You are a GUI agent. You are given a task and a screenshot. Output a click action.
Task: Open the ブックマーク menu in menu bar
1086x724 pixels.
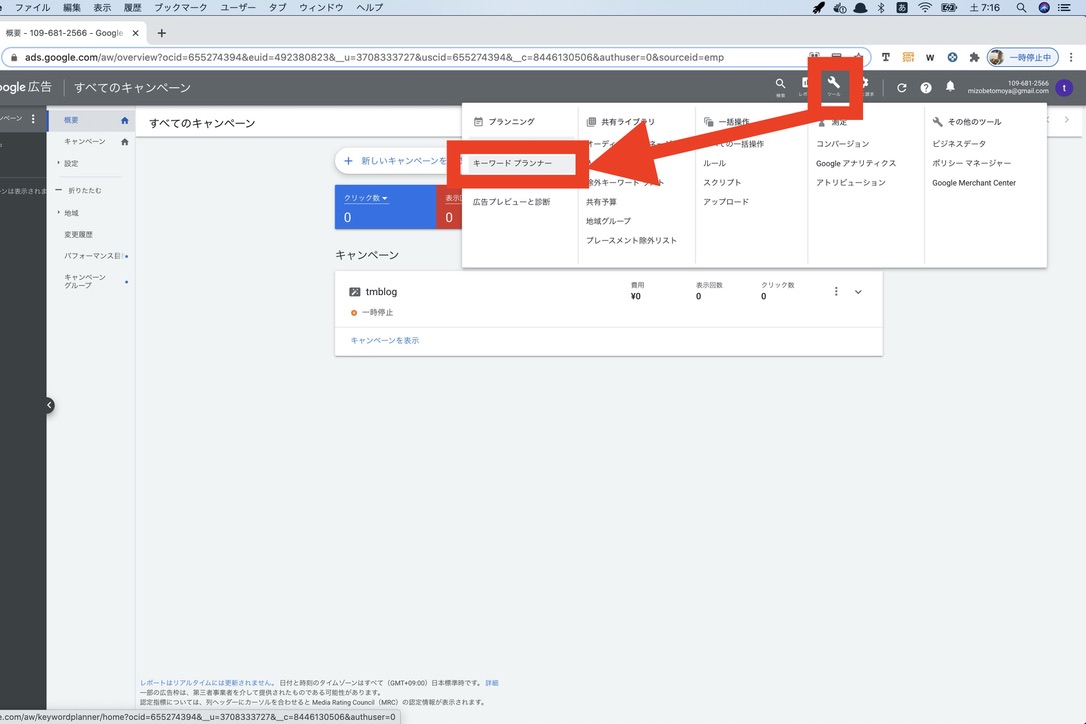(181, 8)
